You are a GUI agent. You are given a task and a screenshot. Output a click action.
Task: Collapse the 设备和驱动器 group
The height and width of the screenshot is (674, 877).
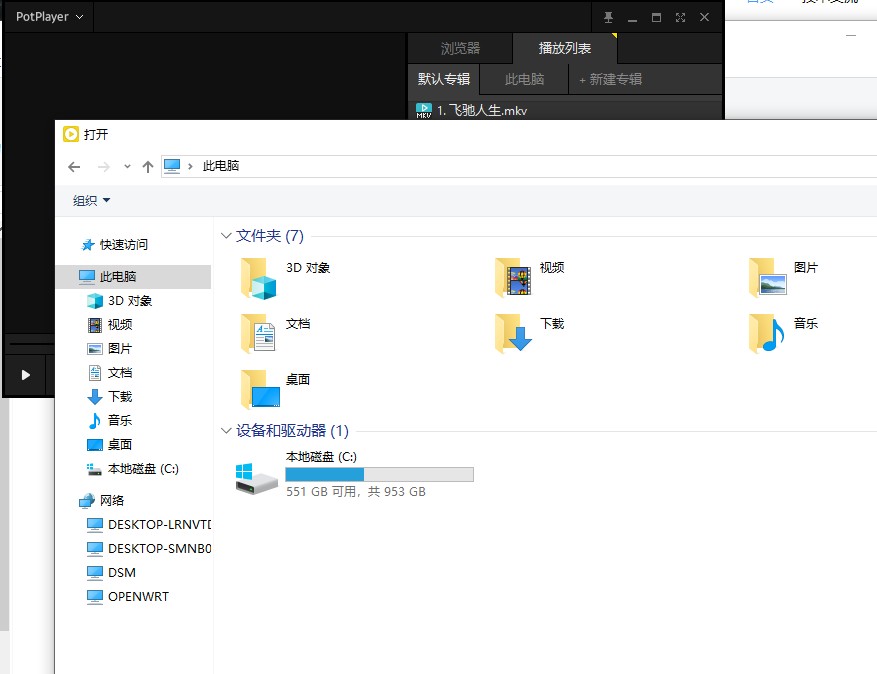[226, 431]
